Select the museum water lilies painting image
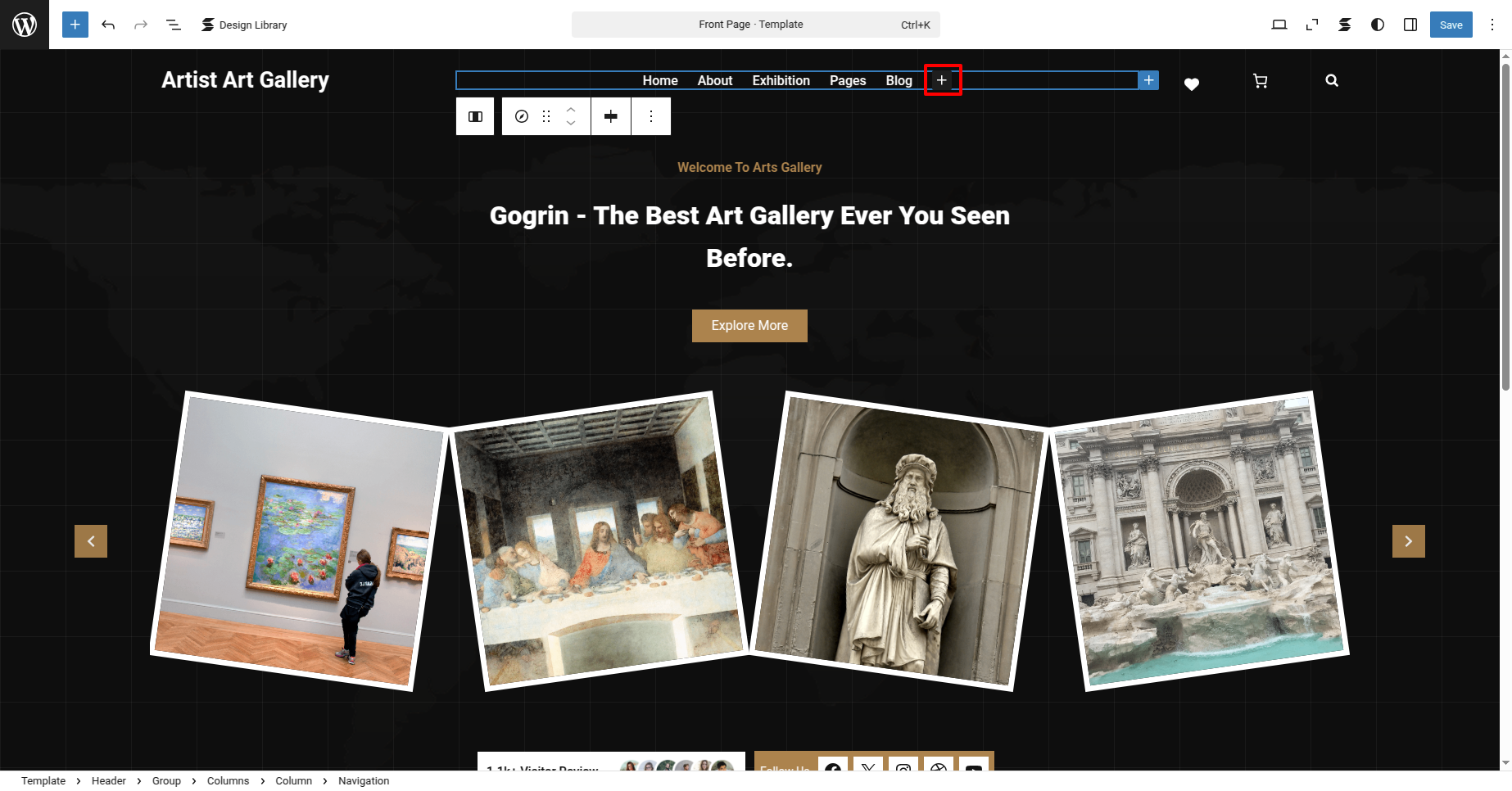Screen dimensions: 1512x791 click(299, 541)
